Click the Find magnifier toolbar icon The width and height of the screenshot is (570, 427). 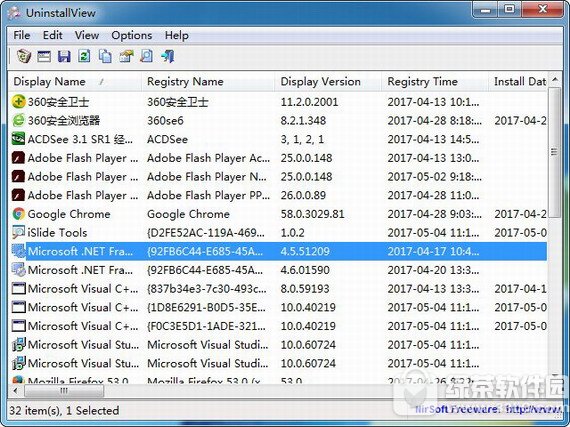click(x=146, y=56)
